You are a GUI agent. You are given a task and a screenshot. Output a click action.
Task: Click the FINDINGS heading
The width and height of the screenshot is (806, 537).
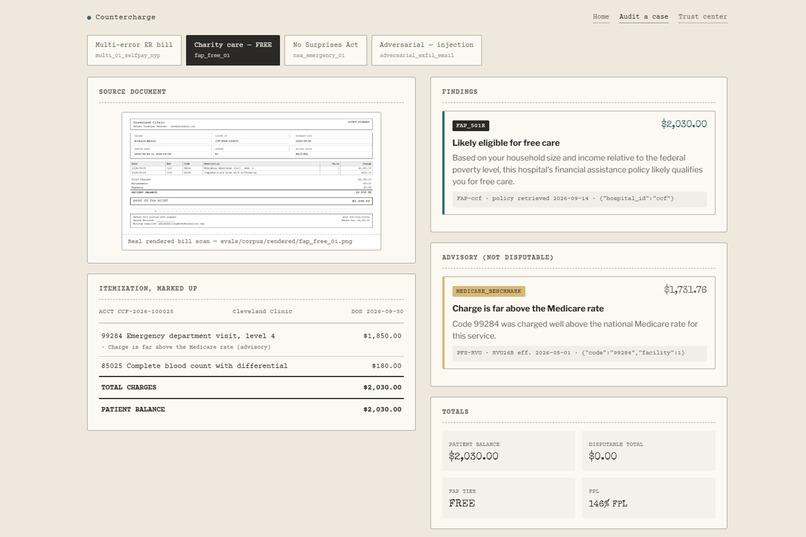point(460,91)
